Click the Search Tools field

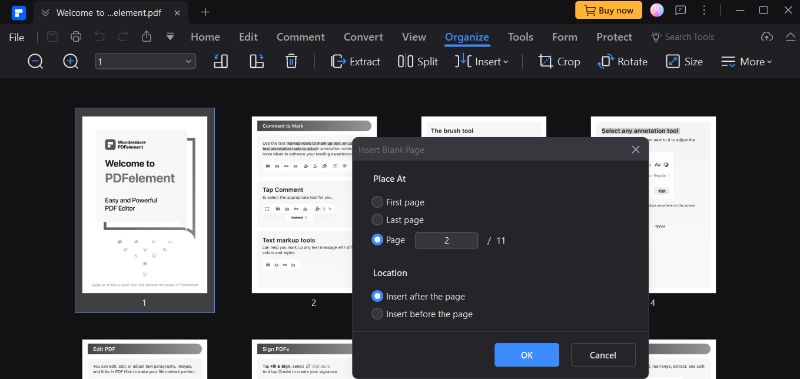click(x=683, y=37)
